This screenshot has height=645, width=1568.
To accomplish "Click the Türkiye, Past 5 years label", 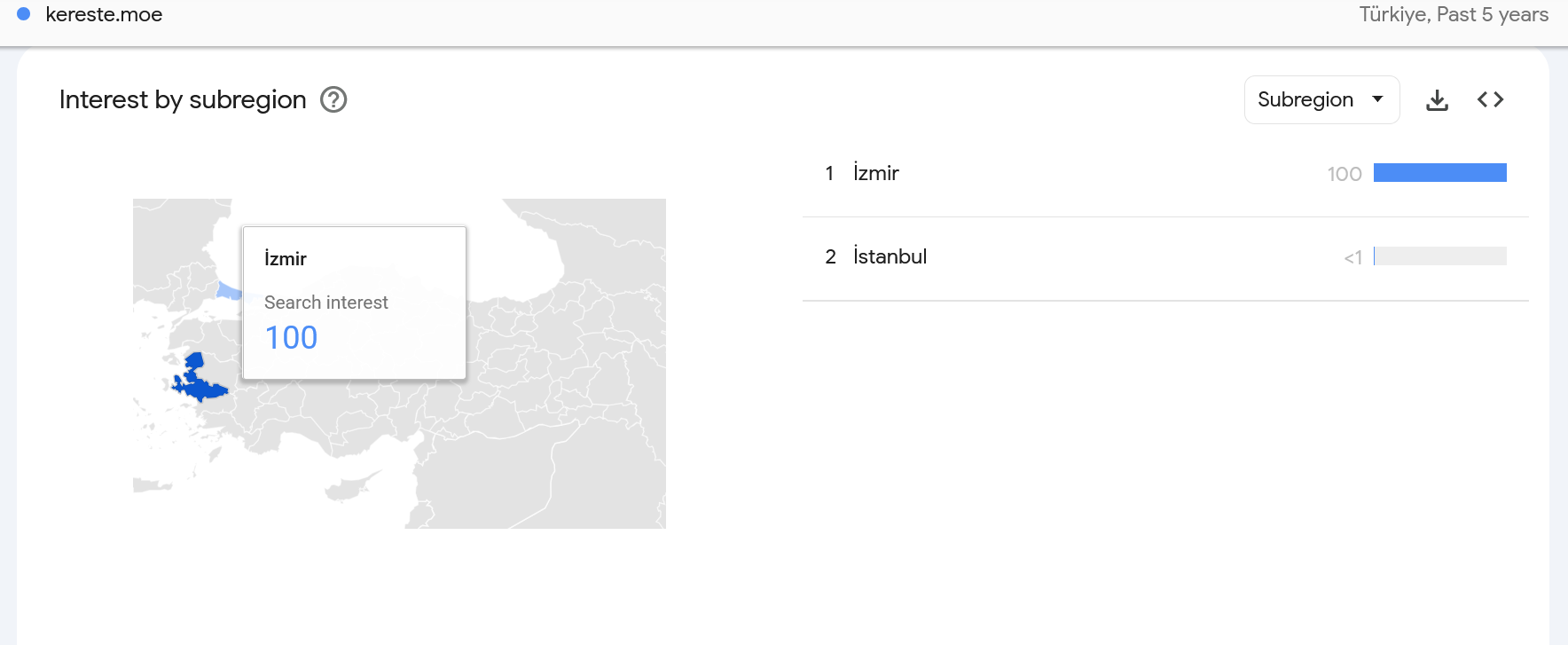I will coord(1454,14).
